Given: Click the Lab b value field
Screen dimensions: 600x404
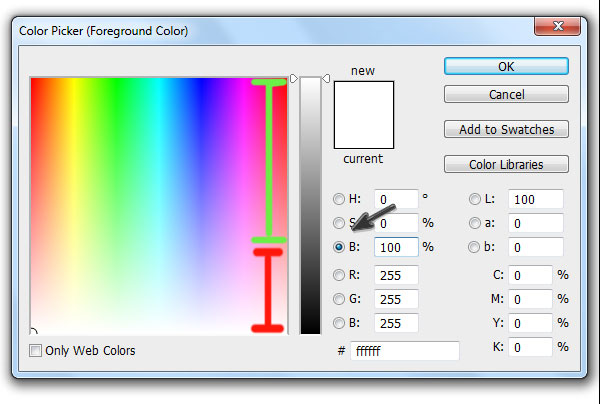Looking at the screenshot, I should pyautogui.click(x=536, y=247).
